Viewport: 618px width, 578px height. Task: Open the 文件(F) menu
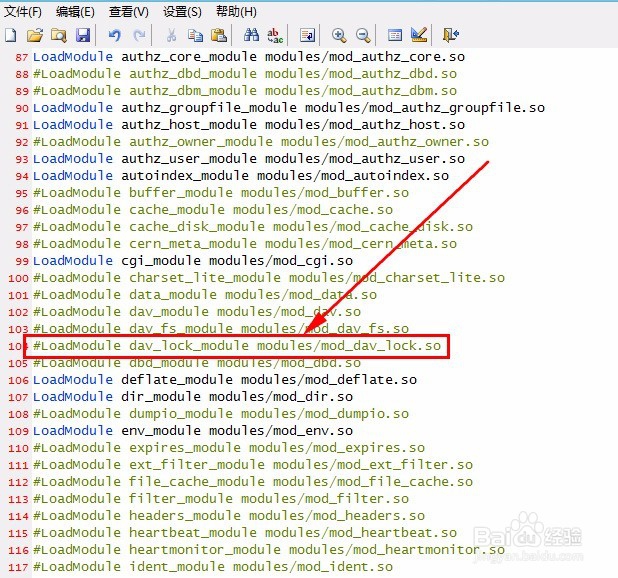coord(22,12)
